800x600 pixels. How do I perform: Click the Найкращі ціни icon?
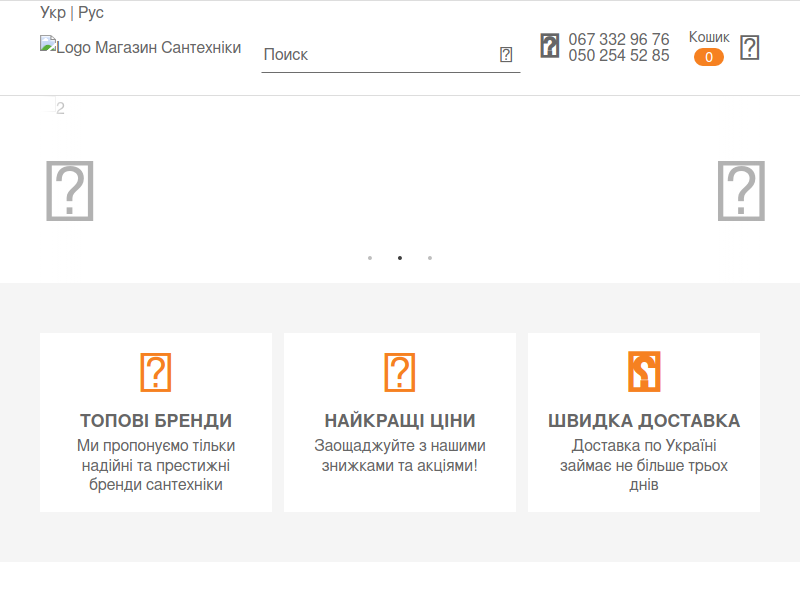pos(399,372)
